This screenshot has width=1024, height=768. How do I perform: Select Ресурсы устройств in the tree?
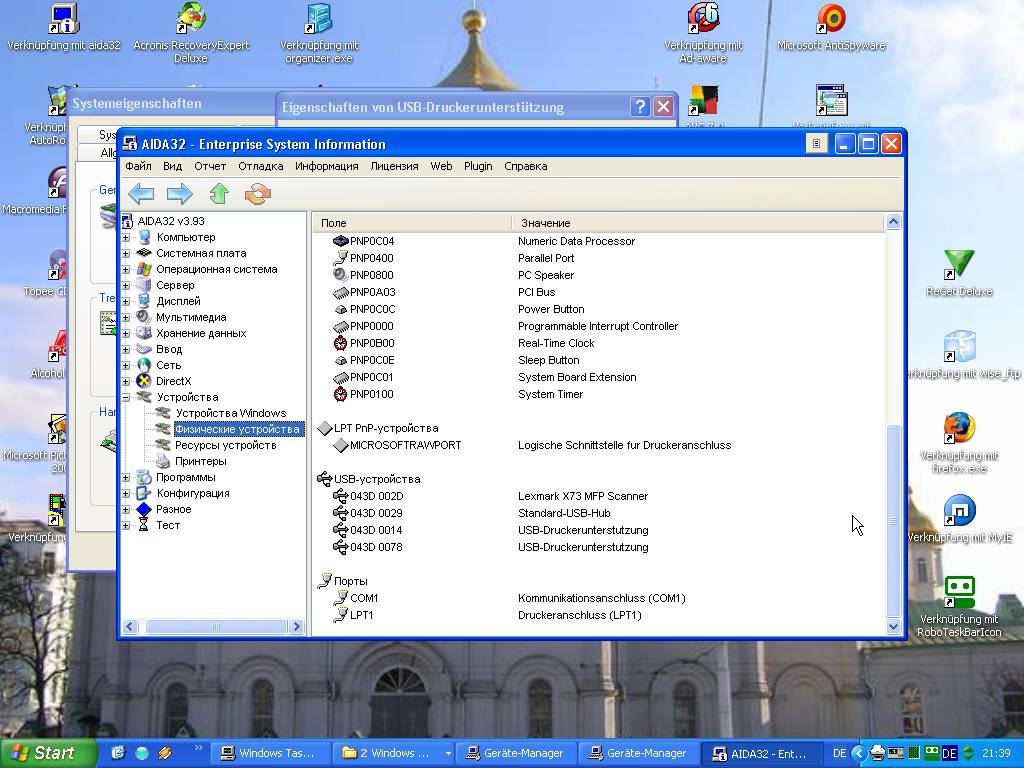tap(225, 445)
